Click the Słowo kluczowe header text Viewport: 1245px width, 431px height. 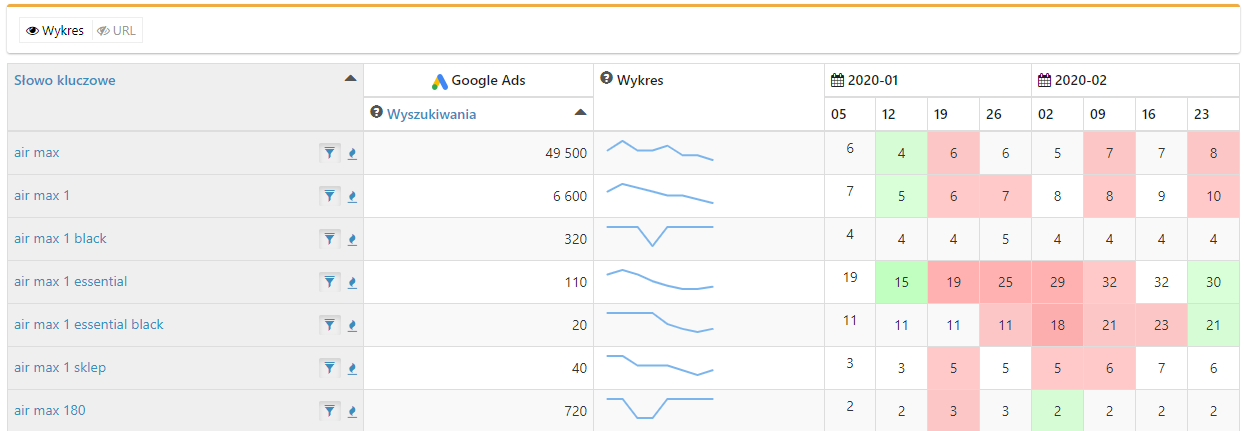[x=65, y=80]
